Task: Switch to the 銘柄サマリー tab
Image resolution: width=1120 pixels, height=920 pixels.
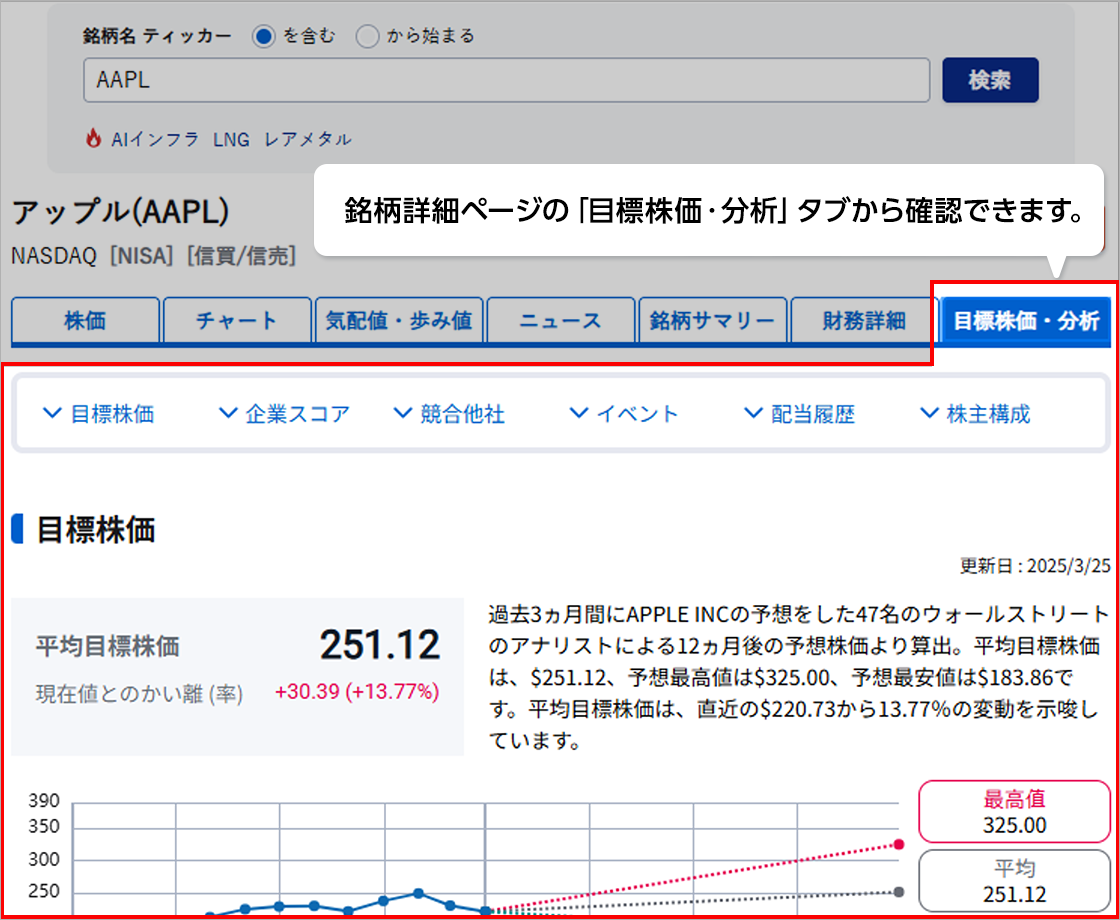Action: [712, 321]
